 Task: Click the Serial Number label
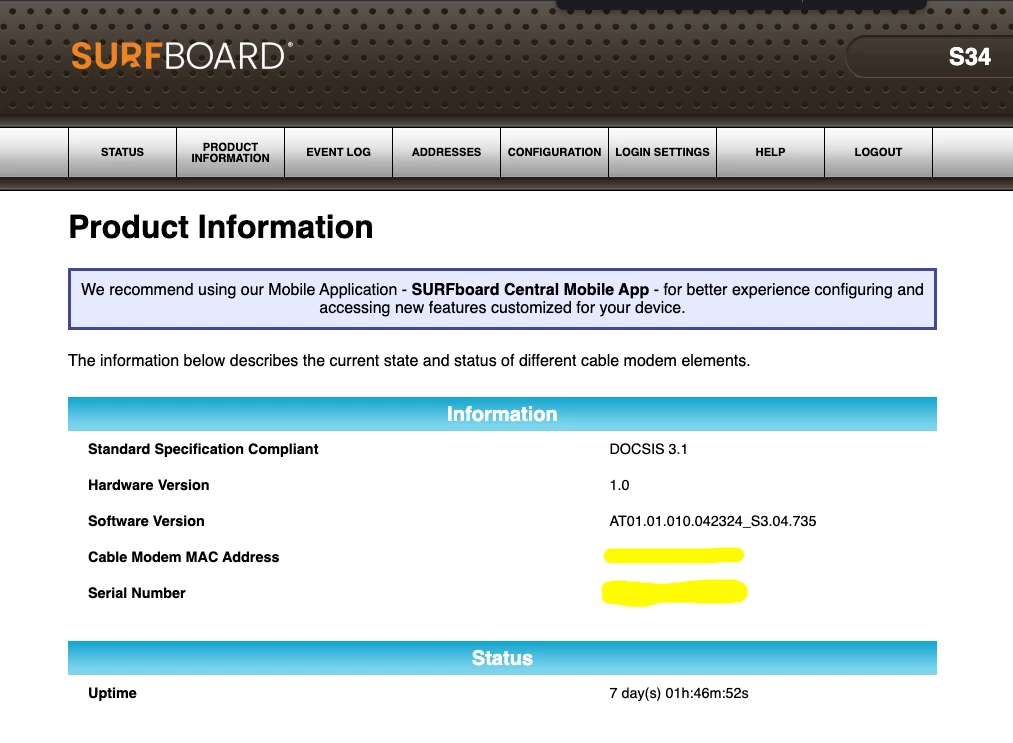(x=136, y=593)
